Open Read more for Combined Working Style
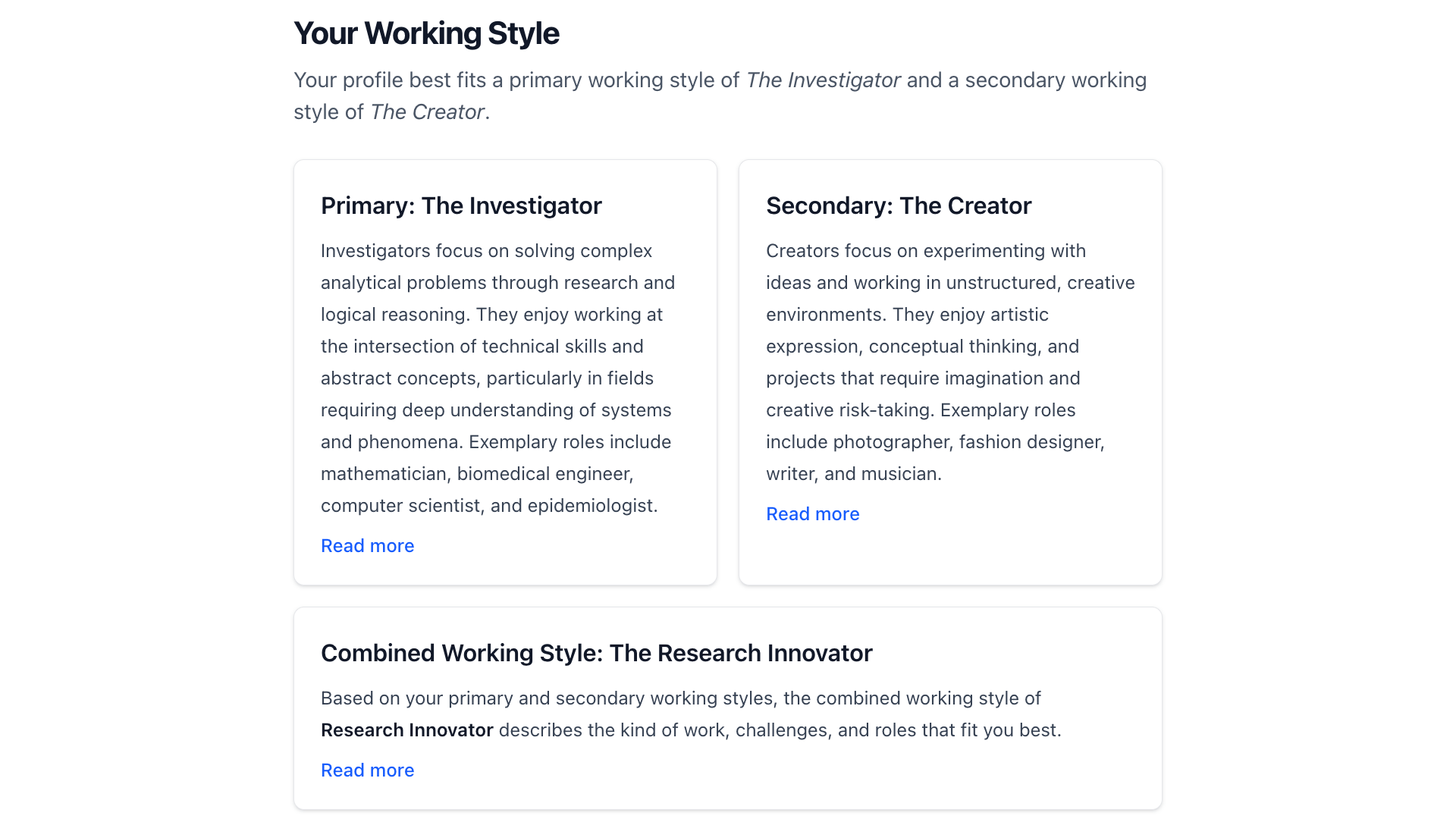 (x=367, y=770)
